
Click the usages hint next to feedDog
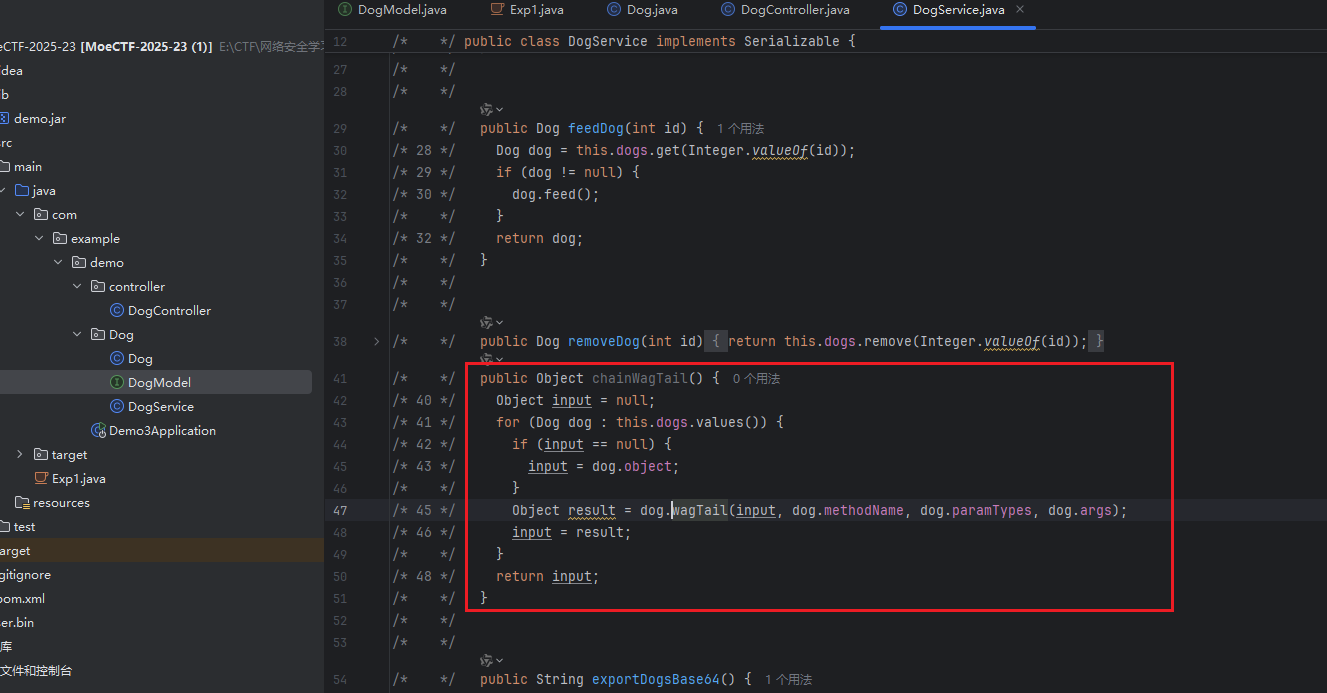pyautogui.click(x=740, y=129)
